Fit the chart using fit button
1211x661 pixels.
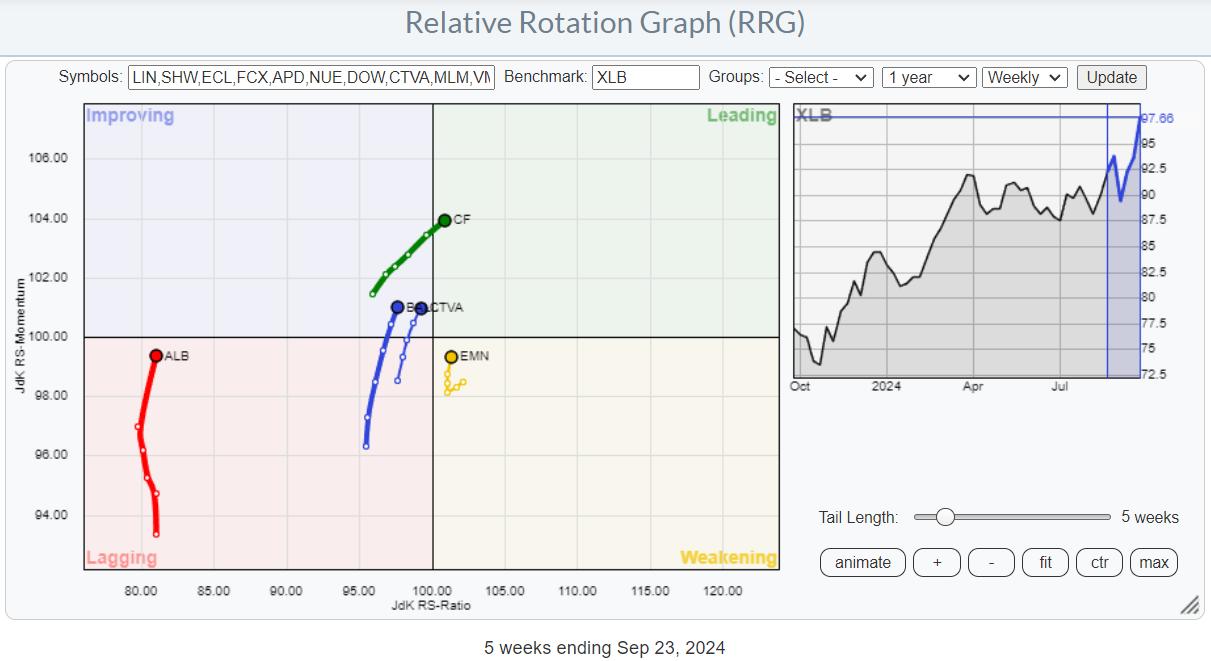coord(1045,563)
